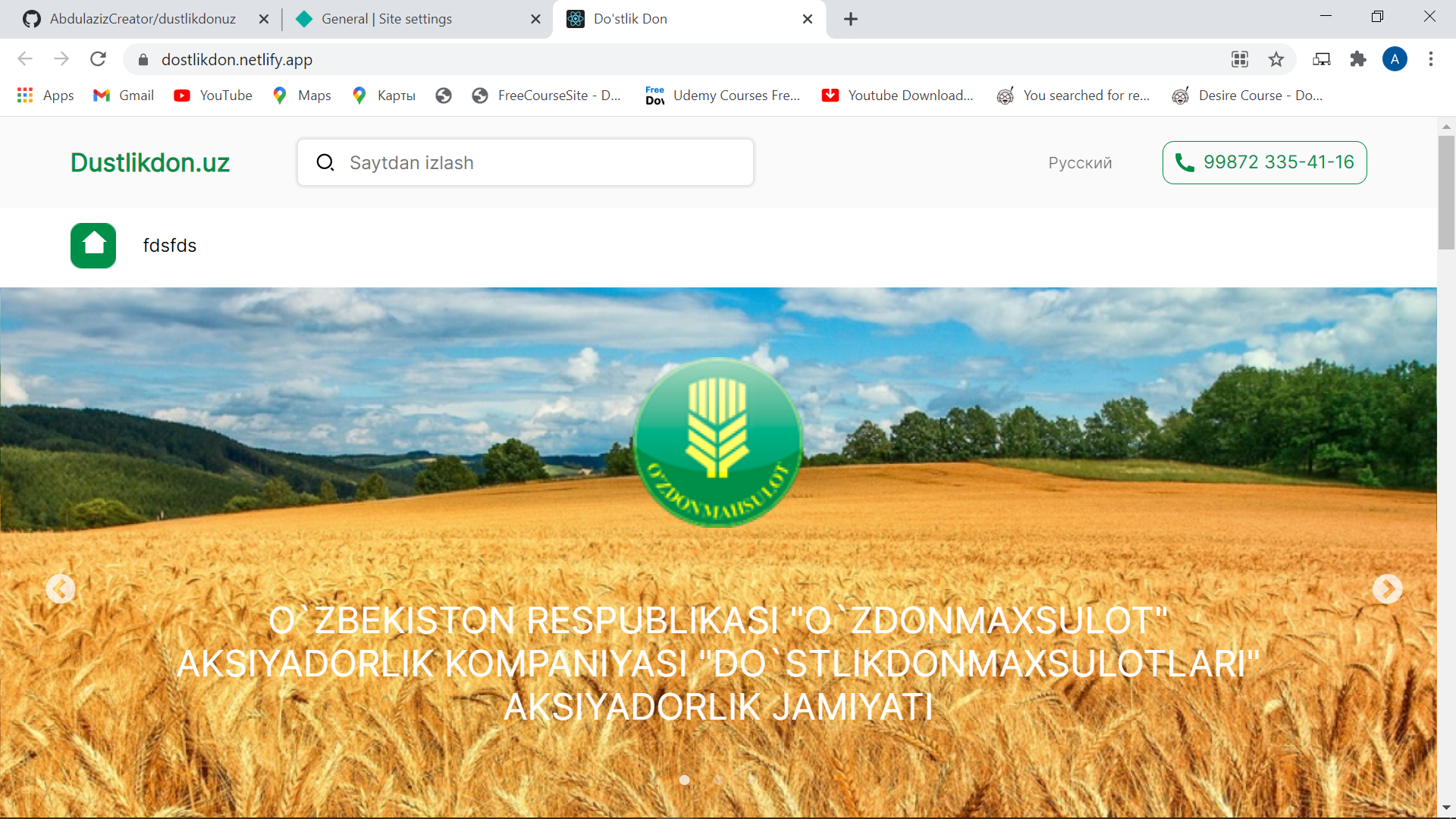Open the fdsfds menu item

click(170, 246)
